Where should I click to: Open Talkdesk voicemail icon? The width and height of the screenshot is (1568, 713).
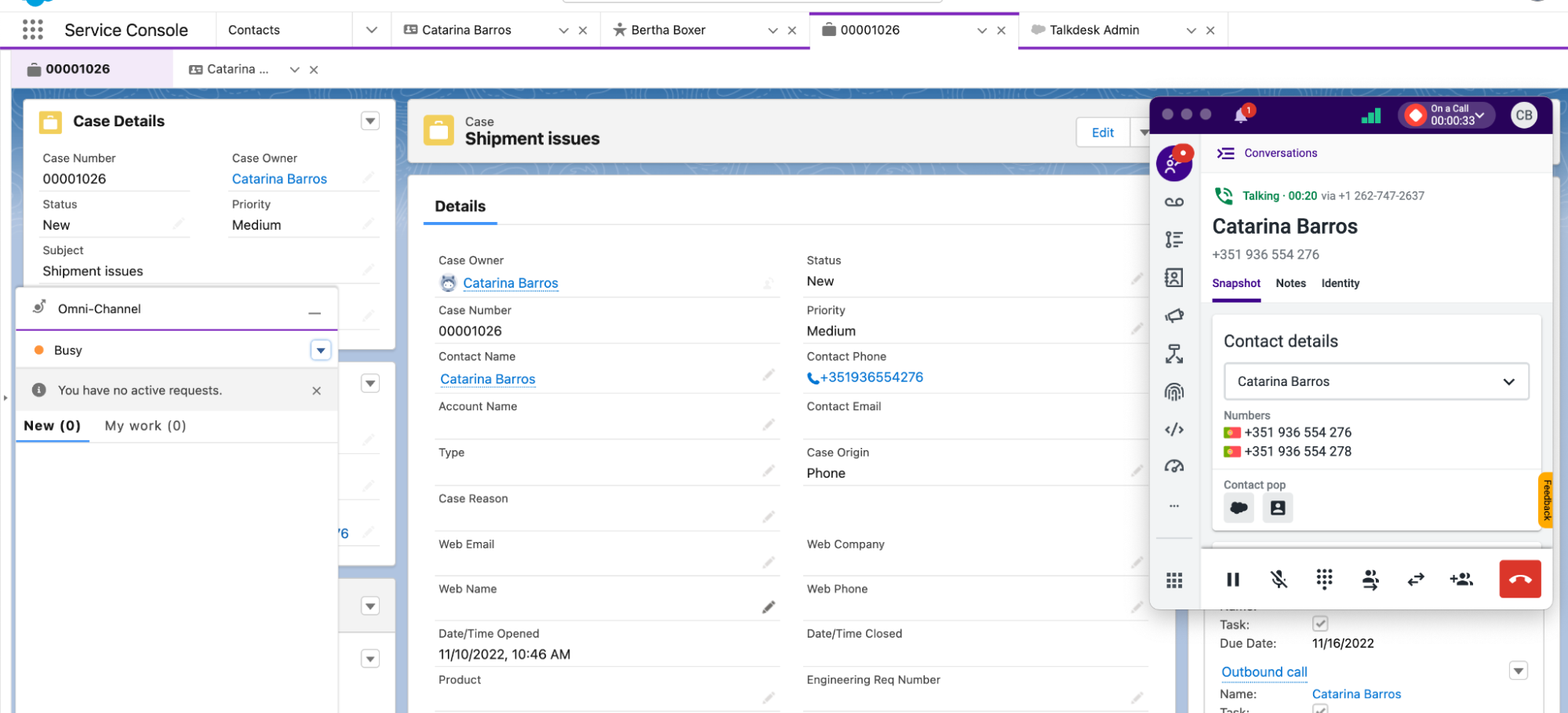tap(1173, 202)
